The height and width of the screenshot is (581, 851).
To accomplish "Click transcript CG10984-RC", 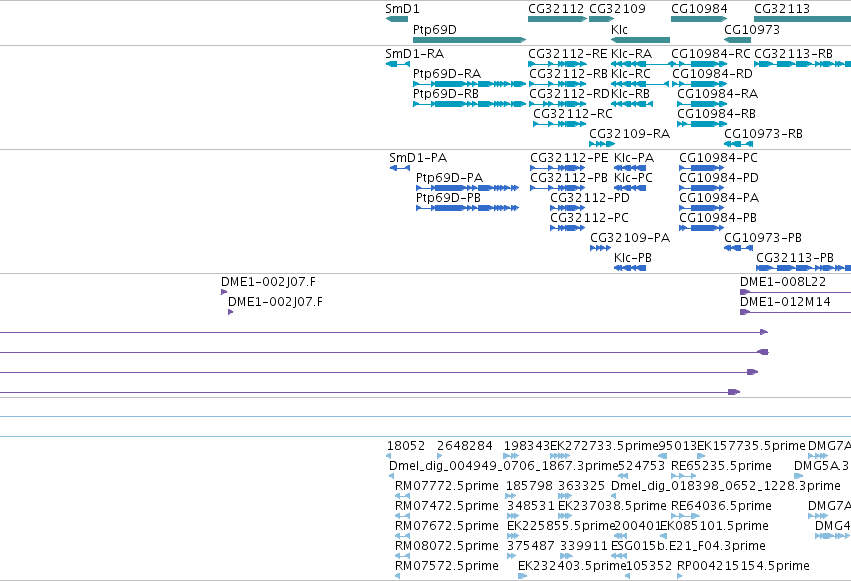I will coord(699,64).
